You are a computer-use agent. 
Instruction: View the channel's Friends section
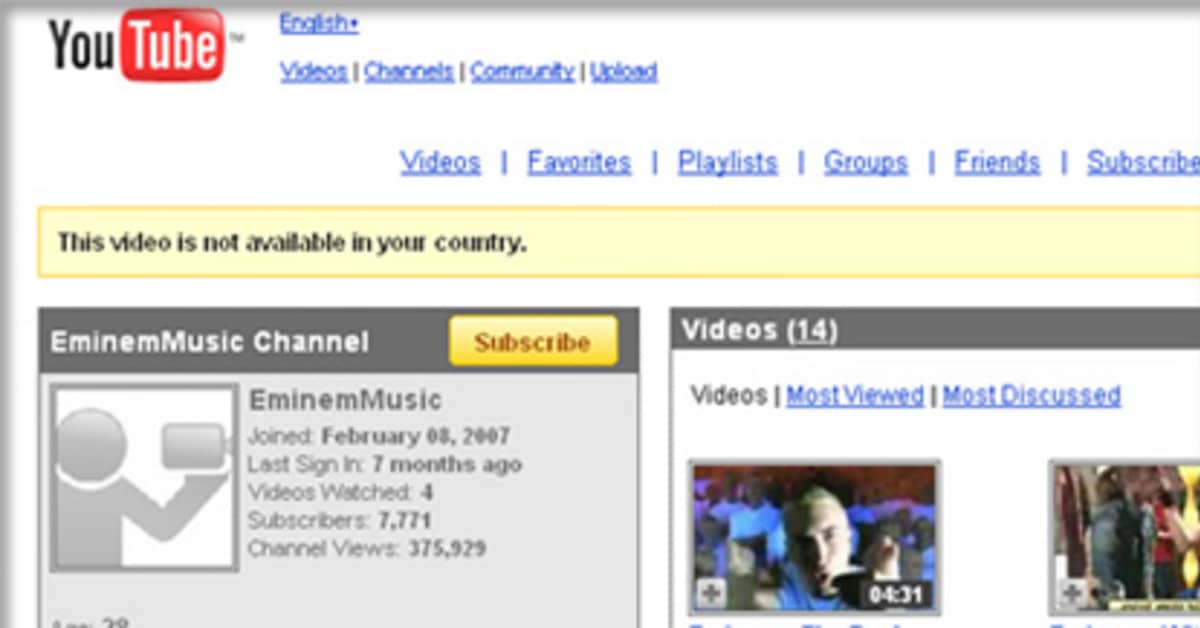tap(996, 162)
